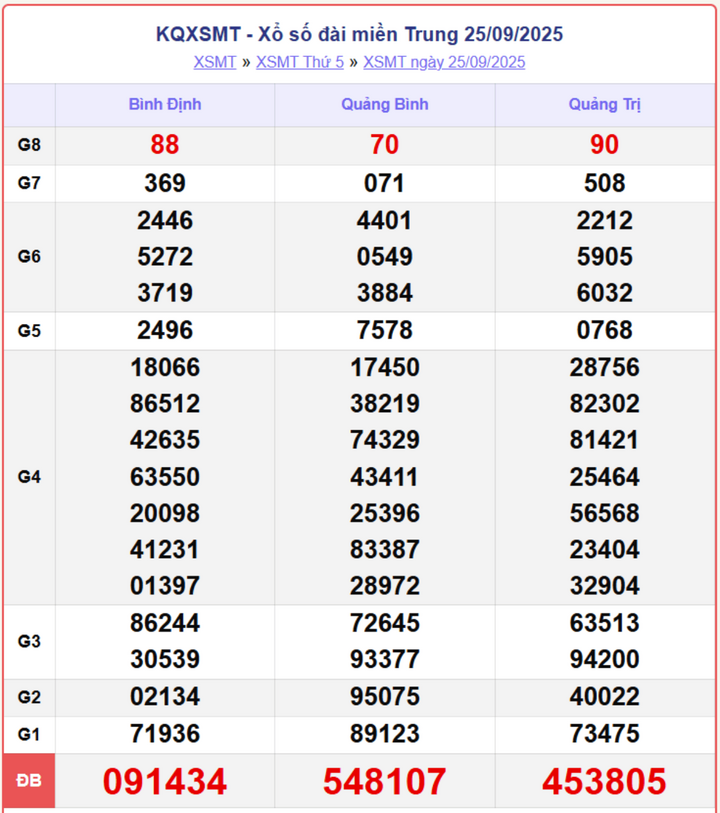The width and height of the screenshot is (720, 813).
Task: Select G6 number 2212
Action: click(604, 220)
